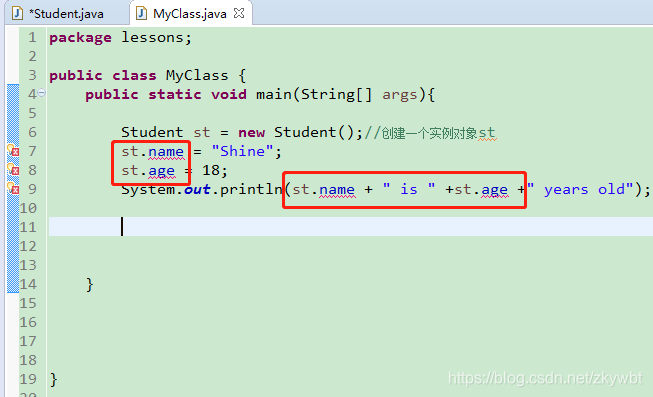Click 'lessons;' on line 1

pyautogui.click(x=157, y=37)
